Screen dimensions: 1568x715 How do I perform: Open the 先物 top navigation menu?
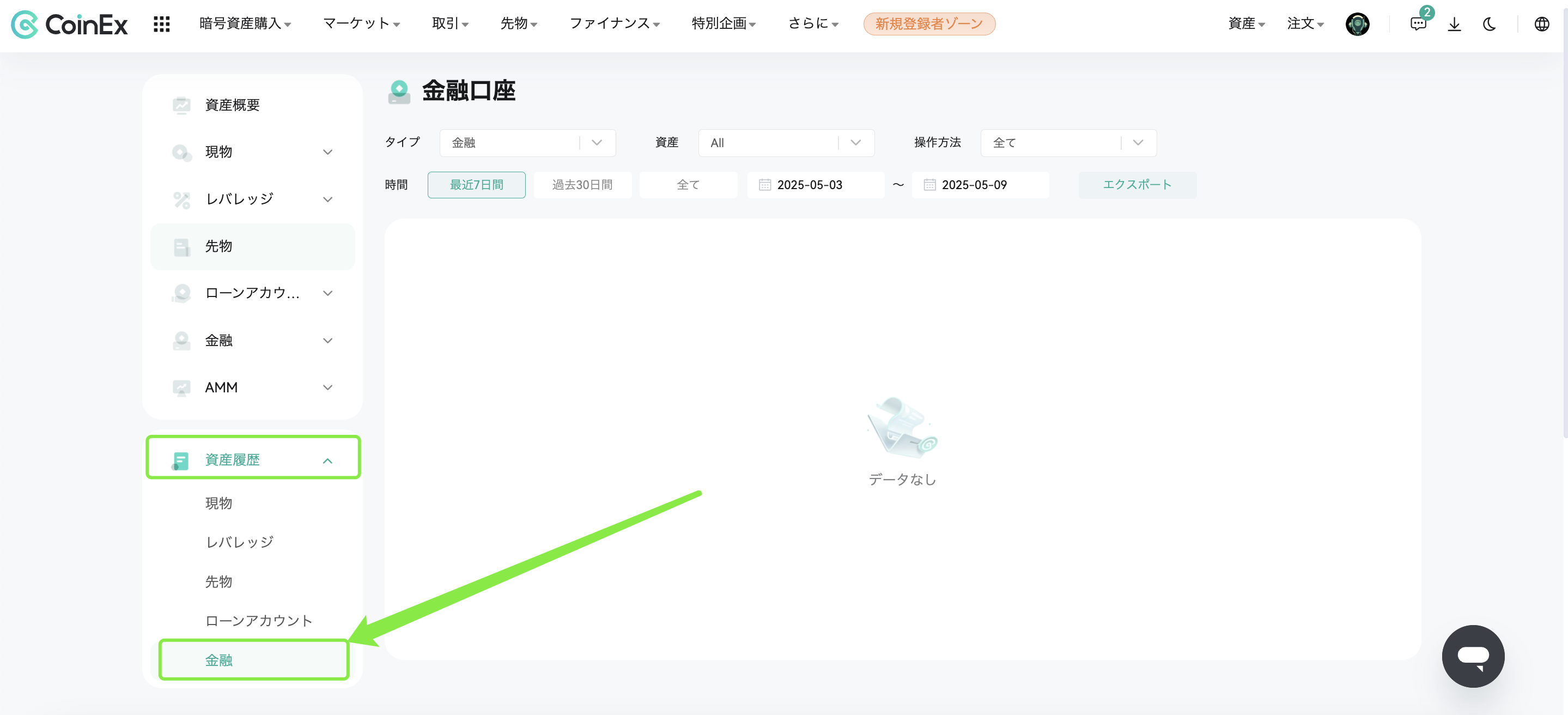click(x=519, y=24)
